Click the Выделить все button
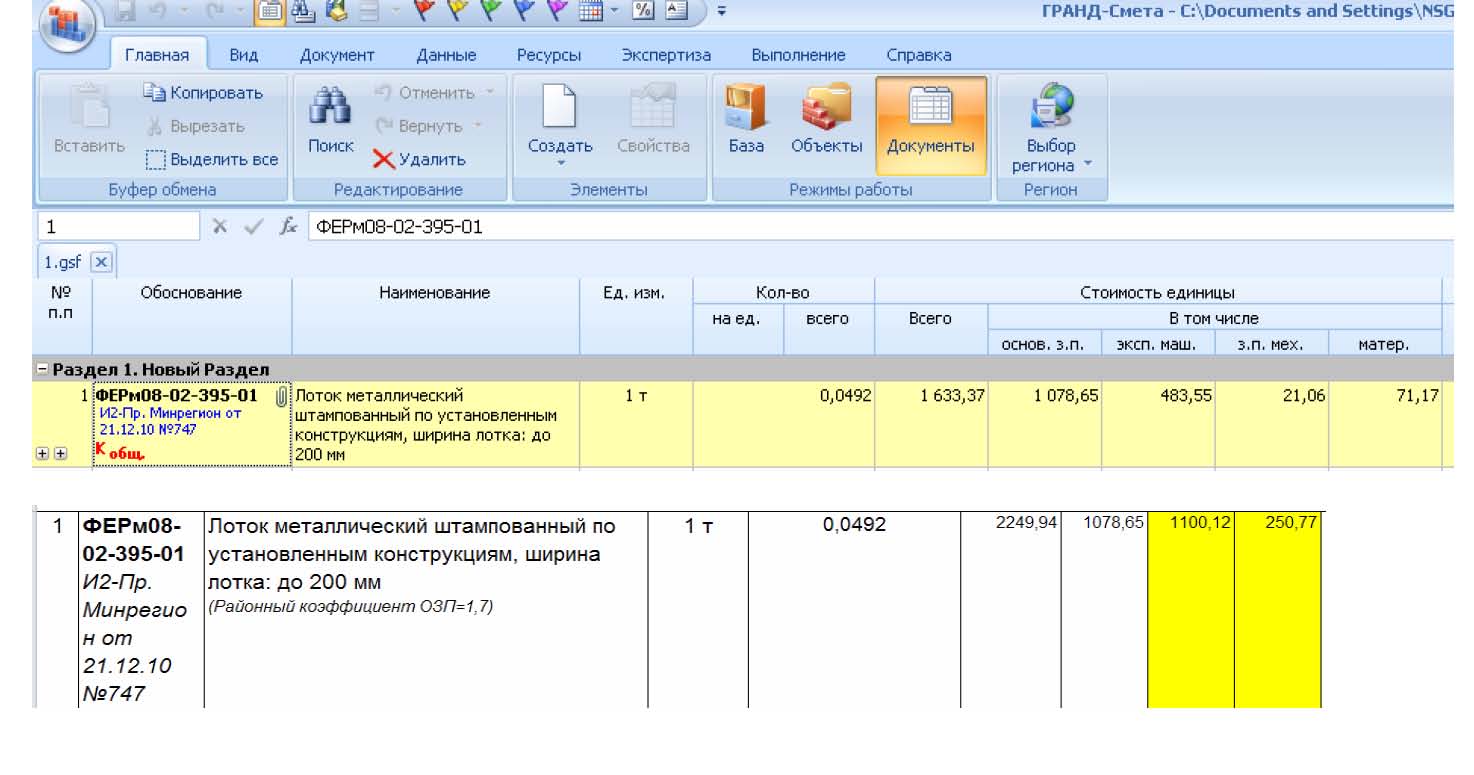 tap(211, 159)
